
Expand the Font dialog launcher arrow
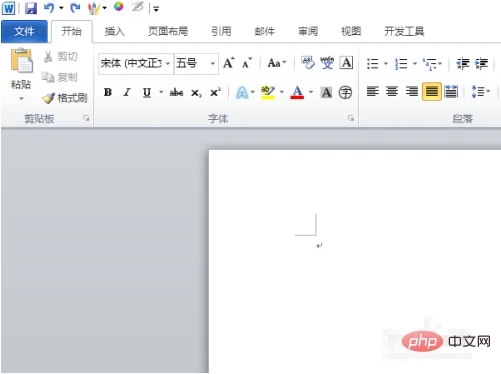[x=351, y=118]
